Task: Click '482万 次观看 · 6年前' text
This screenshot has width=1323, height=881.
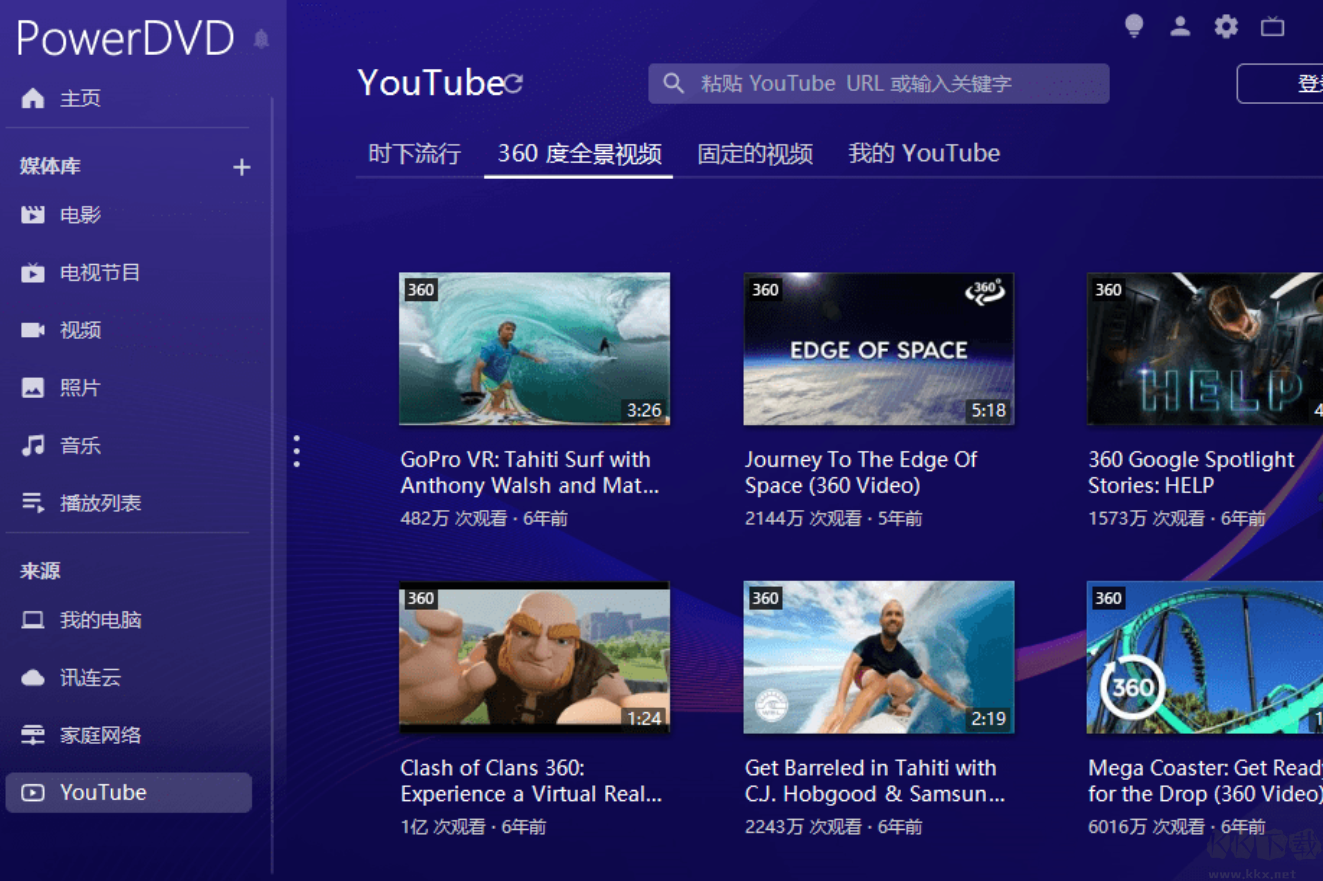Action: point(484,519)
